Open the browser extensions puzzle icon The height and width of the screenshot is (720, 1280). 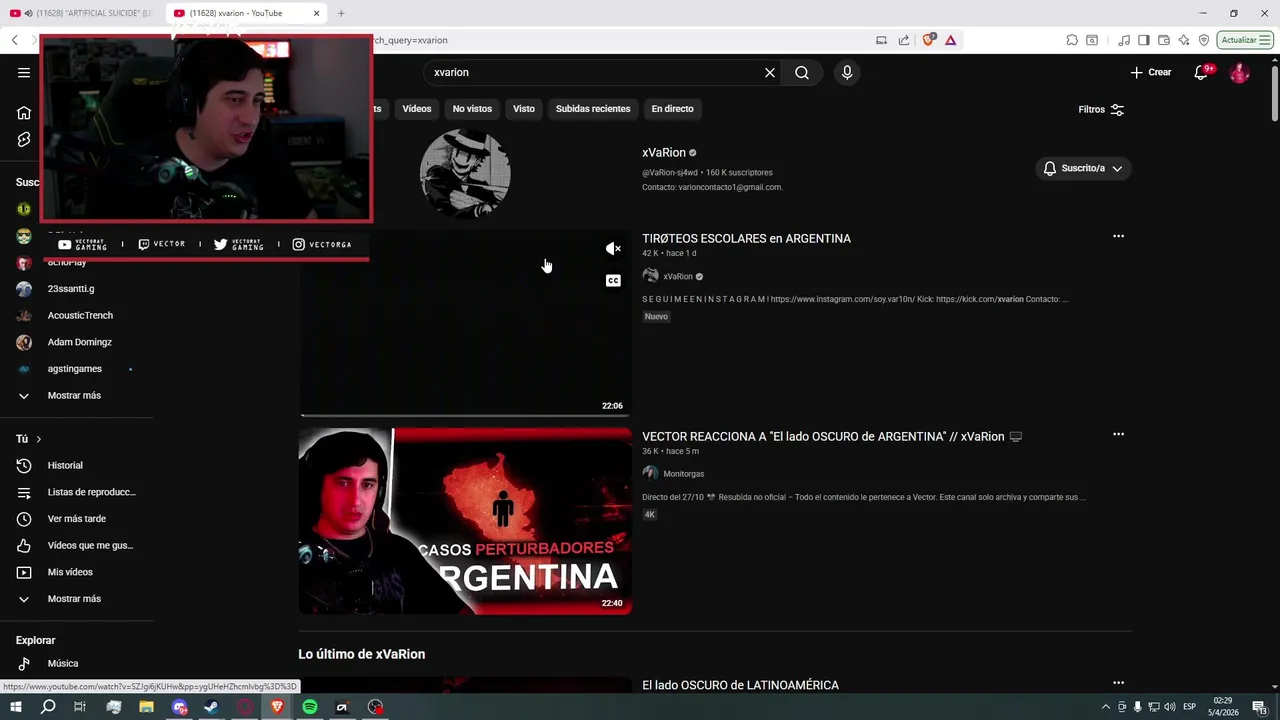pos(1072,40)
